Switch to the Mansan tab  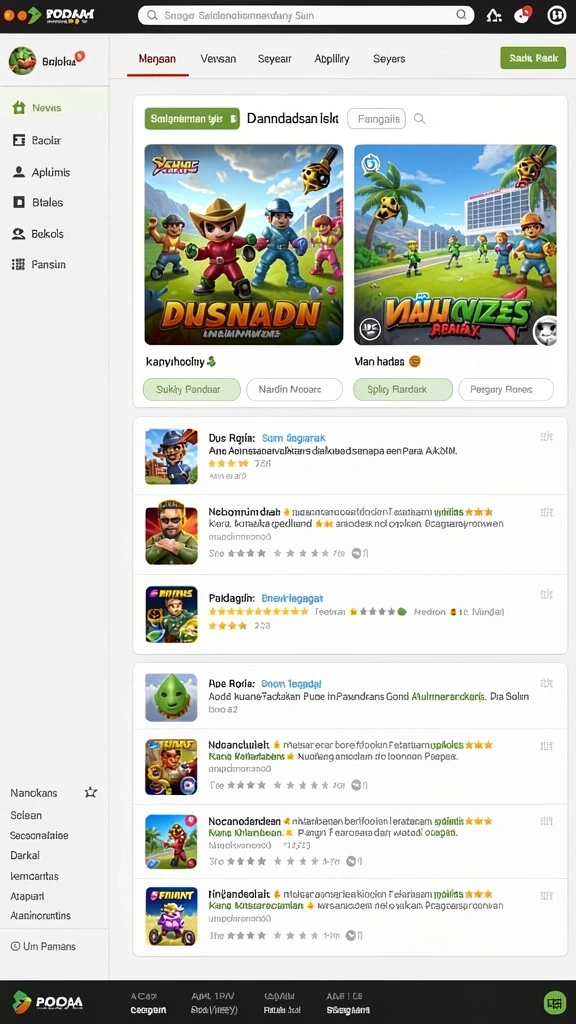(157, 59)
